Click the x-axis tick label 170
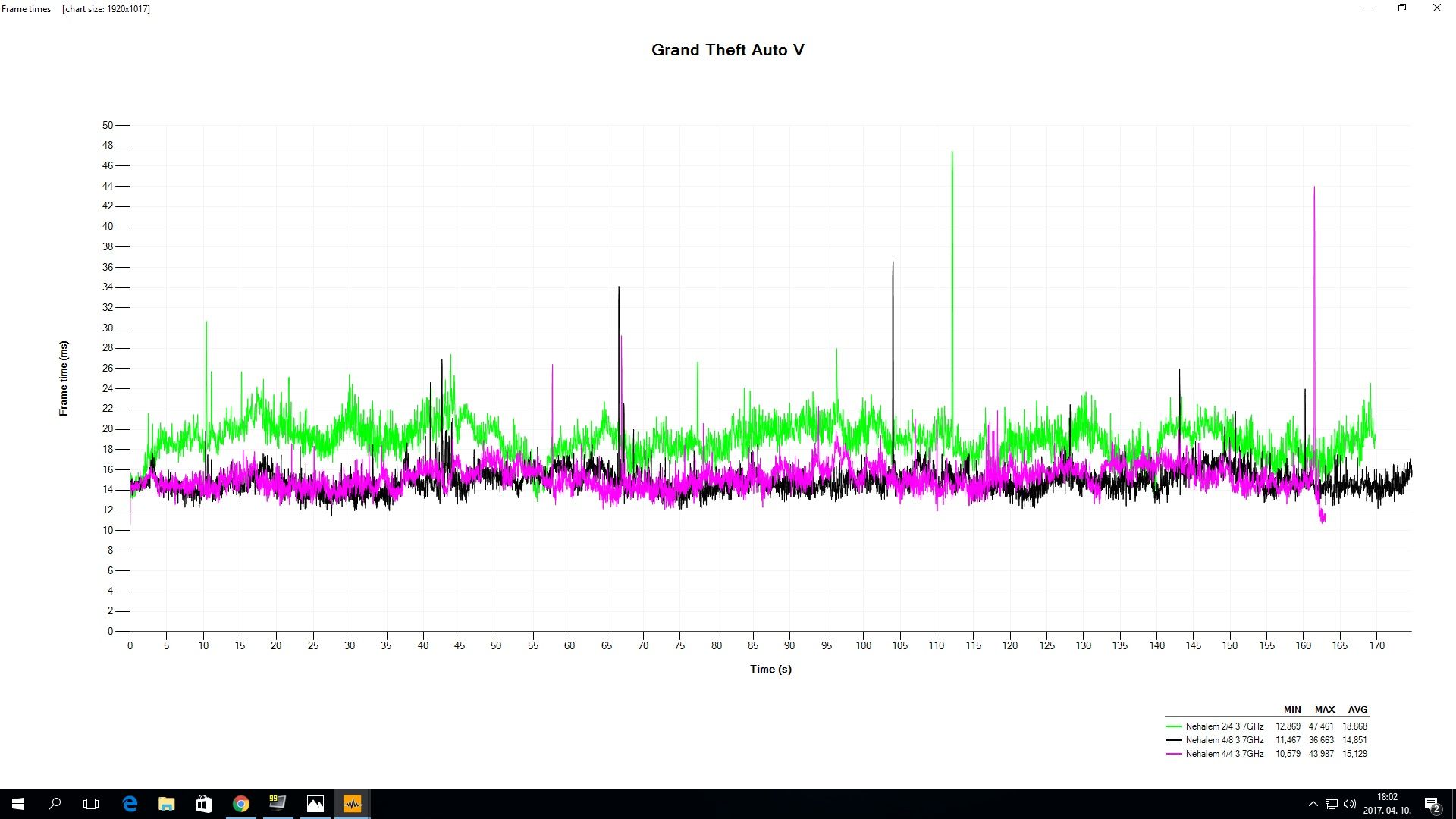The width and height of the screenshot is (1456, 819). tap(1376, 645)
